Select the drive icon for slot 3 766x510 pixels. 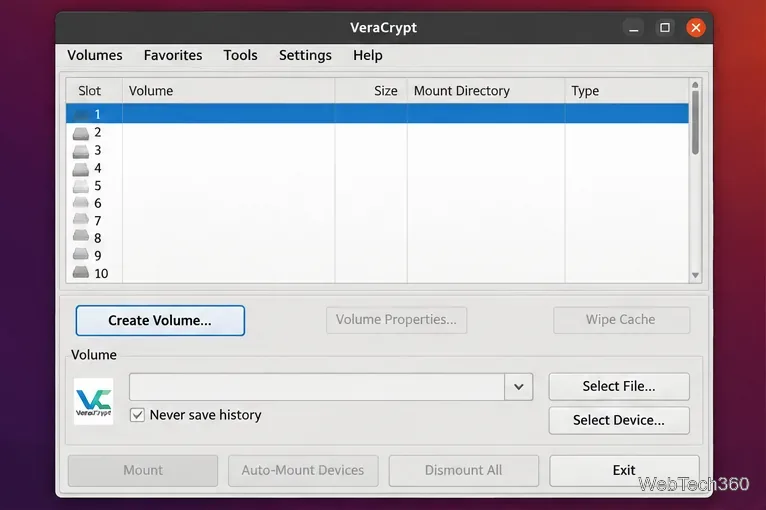click(x=81, y=151)
